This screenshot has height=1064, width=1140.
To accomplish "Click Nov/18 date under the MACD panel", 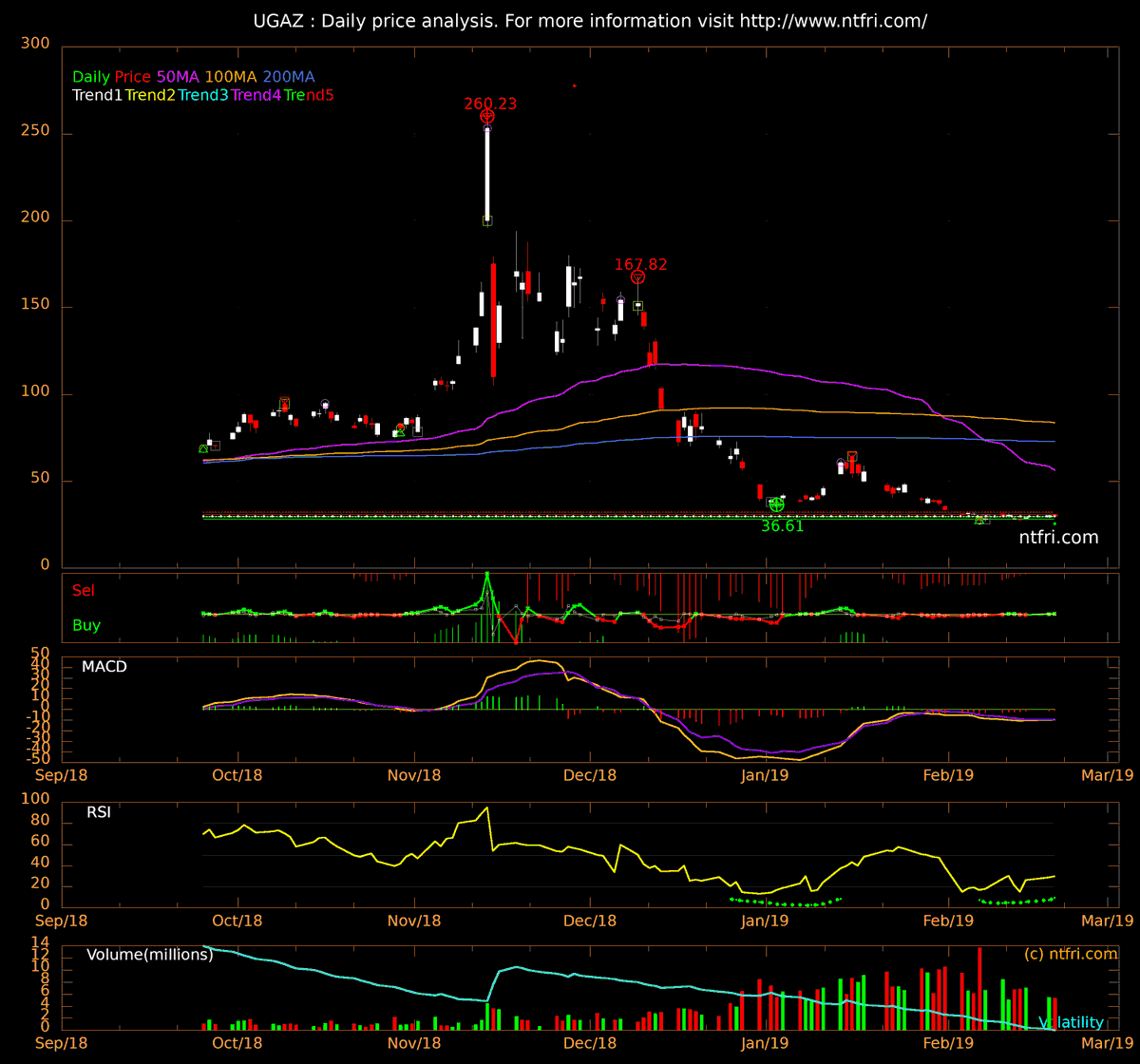I will (415, 774).
